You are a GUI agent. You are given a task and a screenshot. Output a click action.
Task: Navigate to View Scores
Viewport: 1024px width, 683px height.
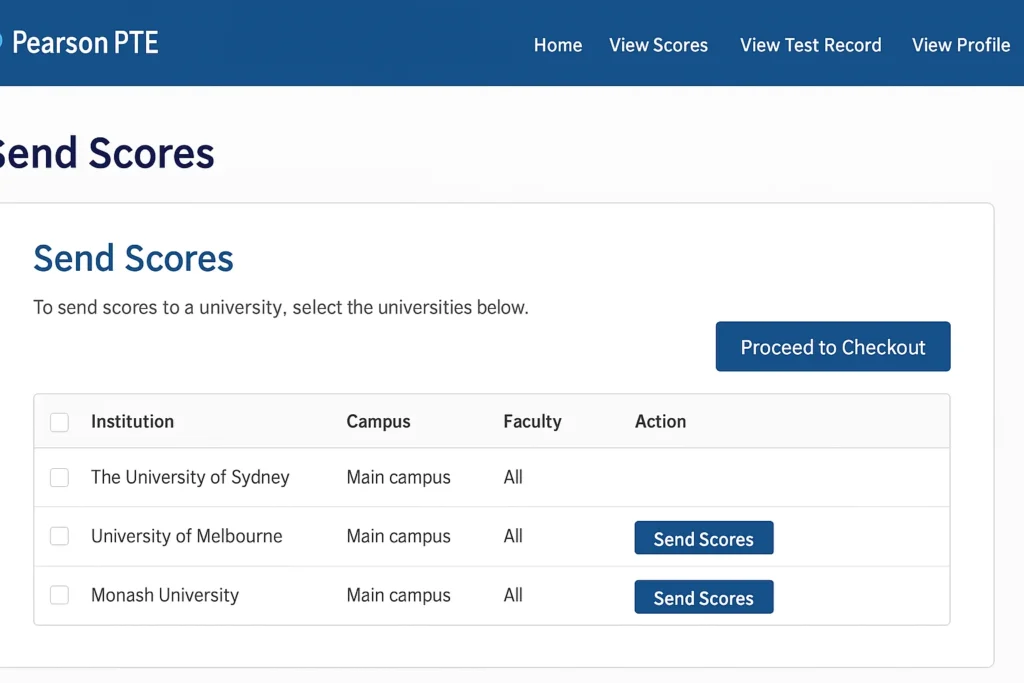658,45
